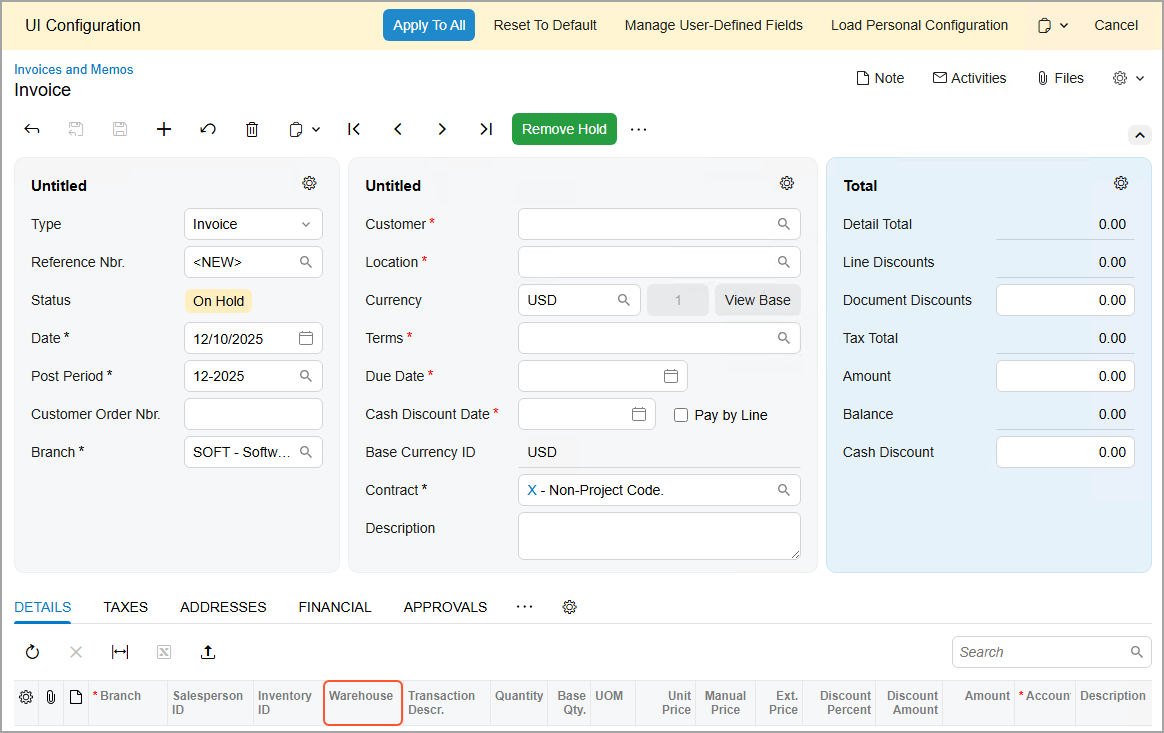Select the Warehouse column header

(363, 703)
